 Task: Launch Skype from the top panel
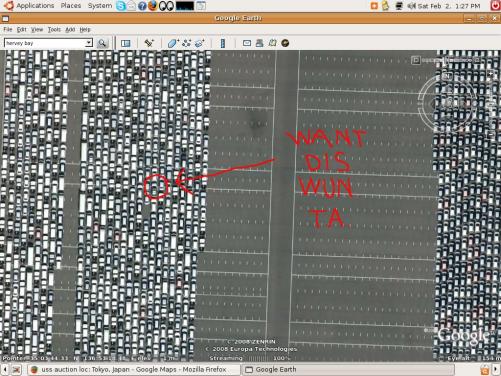(x=121, y=6)
